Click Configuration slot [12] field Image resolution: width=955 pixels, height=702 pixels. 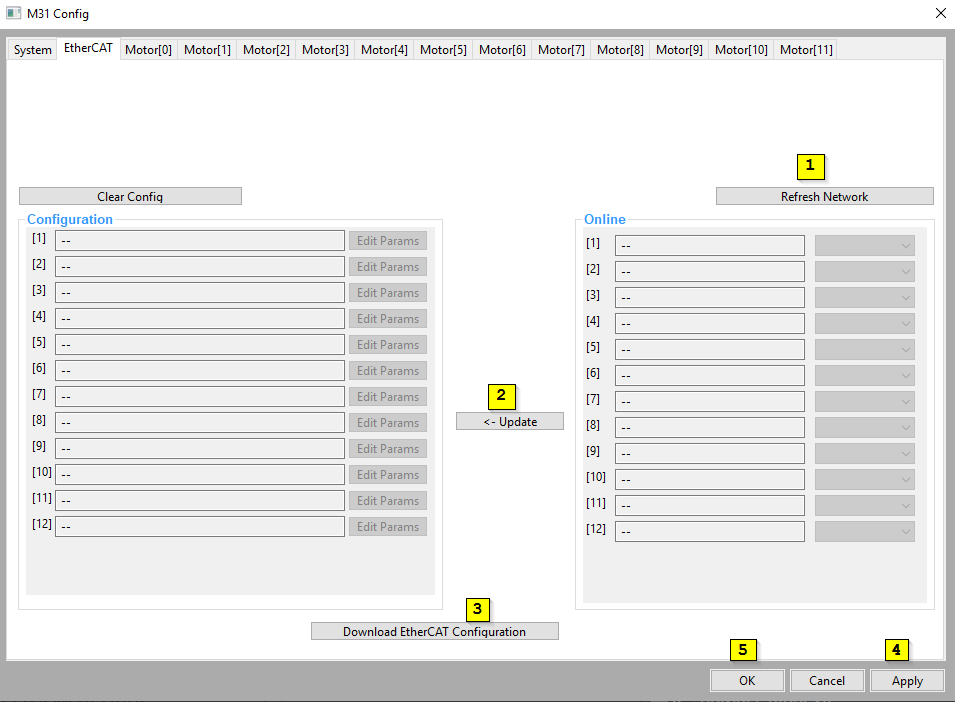(x=200, y=526)
